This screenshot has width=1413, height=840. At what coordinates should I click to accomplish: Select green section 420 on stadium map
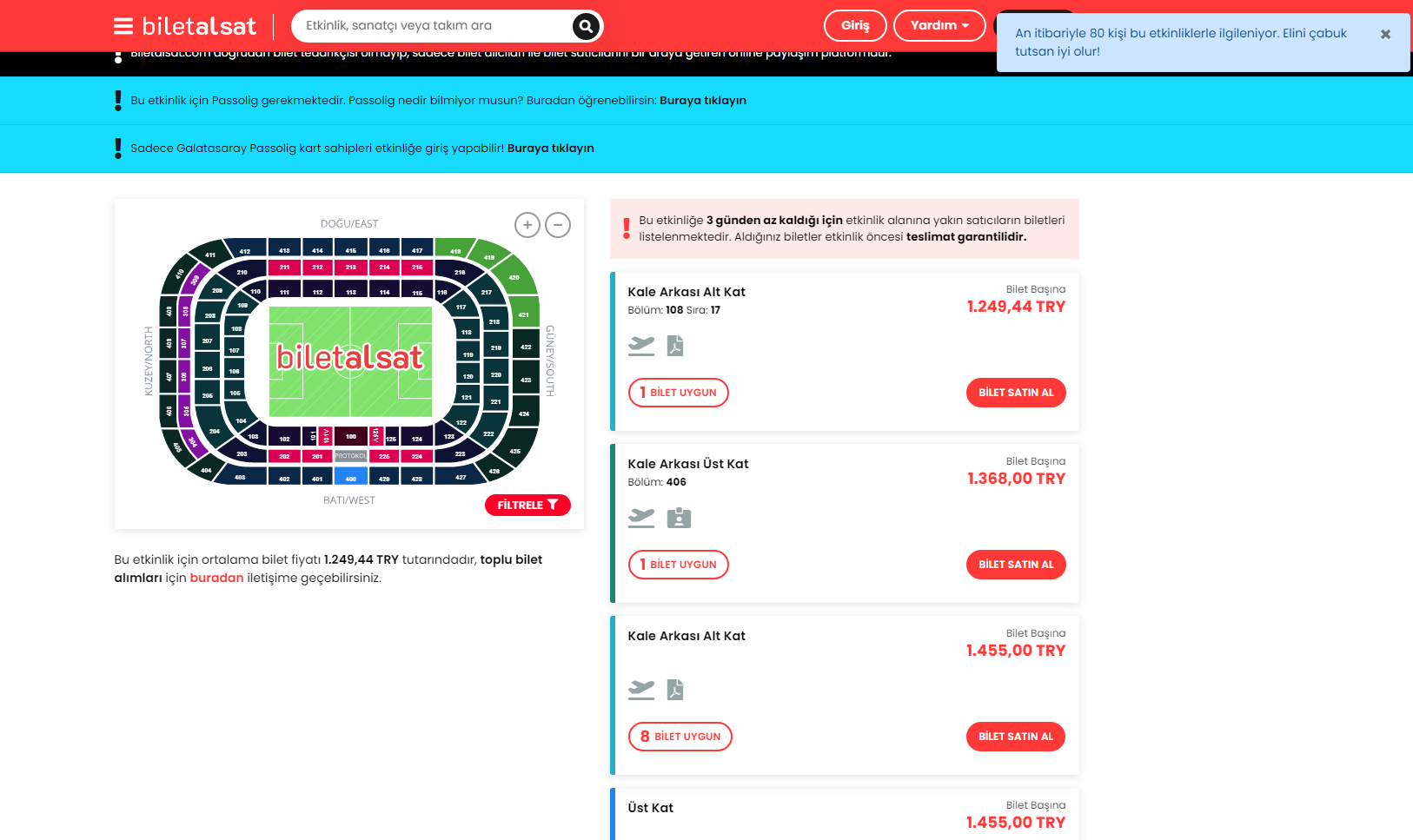514,276
